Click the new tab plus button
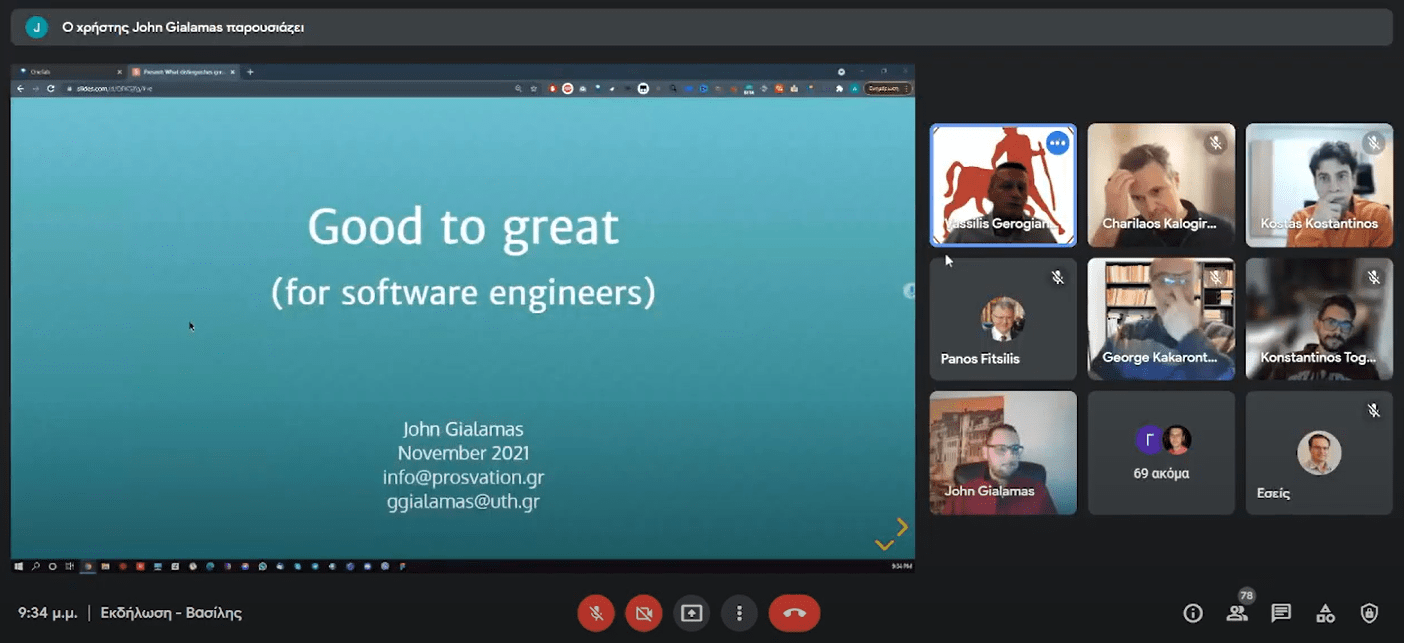The image size is (1404, 643). 250,72
